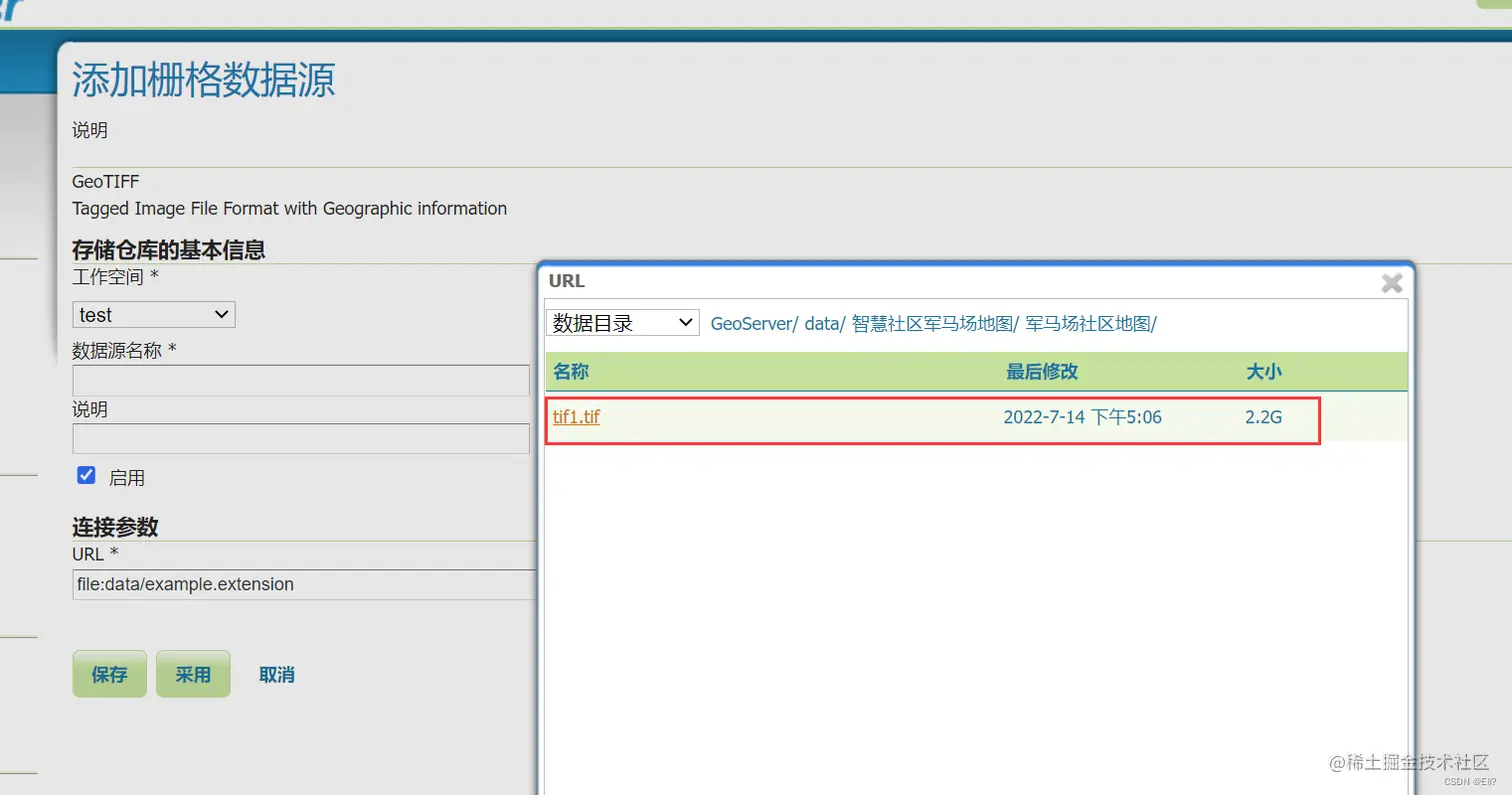Go to 军马场社区地图/ breadcrumb folder
1512x795 pixels.
(1091, 323)
